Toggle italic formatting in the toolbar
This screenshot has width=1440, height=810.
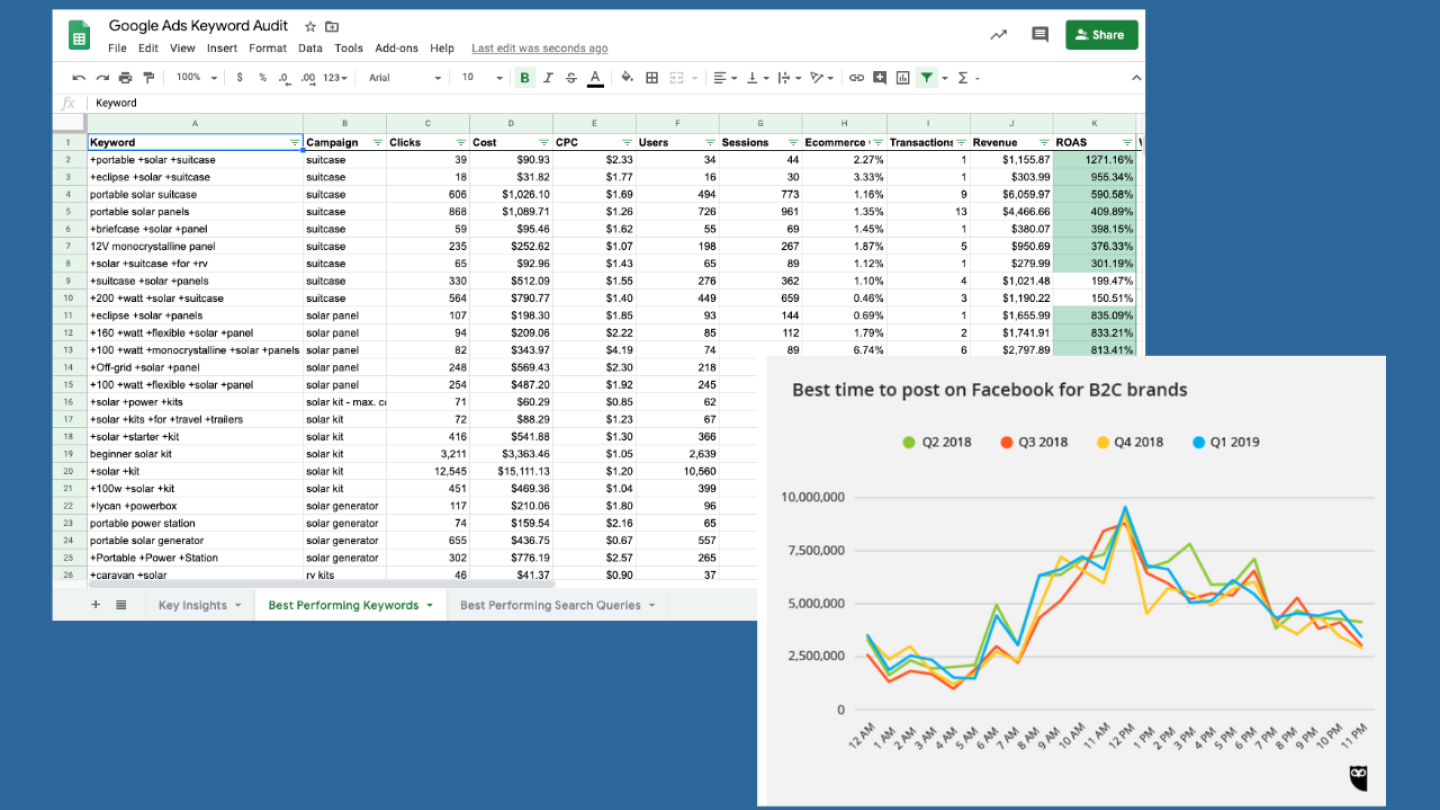548,78
